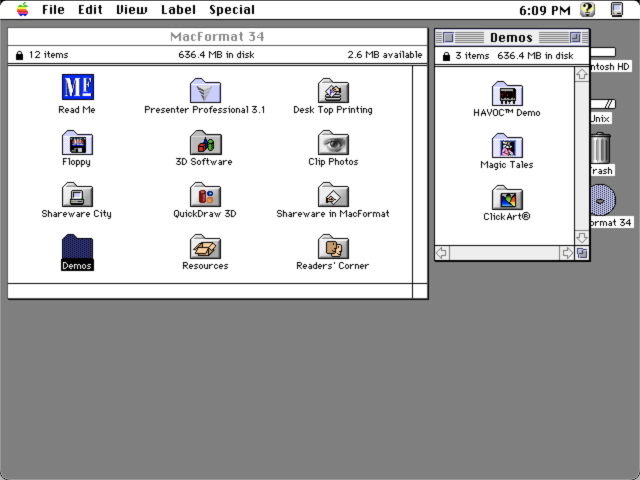Click the lock icon in MacFormat 34 window

click(19, 55)
